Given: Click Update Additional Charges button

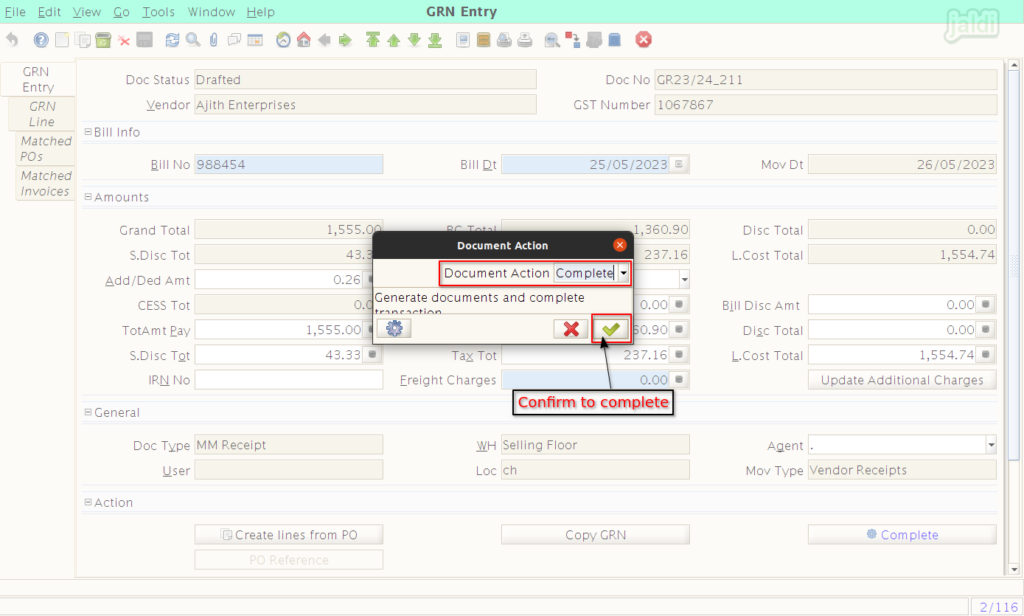Looking at the screenshot, I should coord(902,380).
